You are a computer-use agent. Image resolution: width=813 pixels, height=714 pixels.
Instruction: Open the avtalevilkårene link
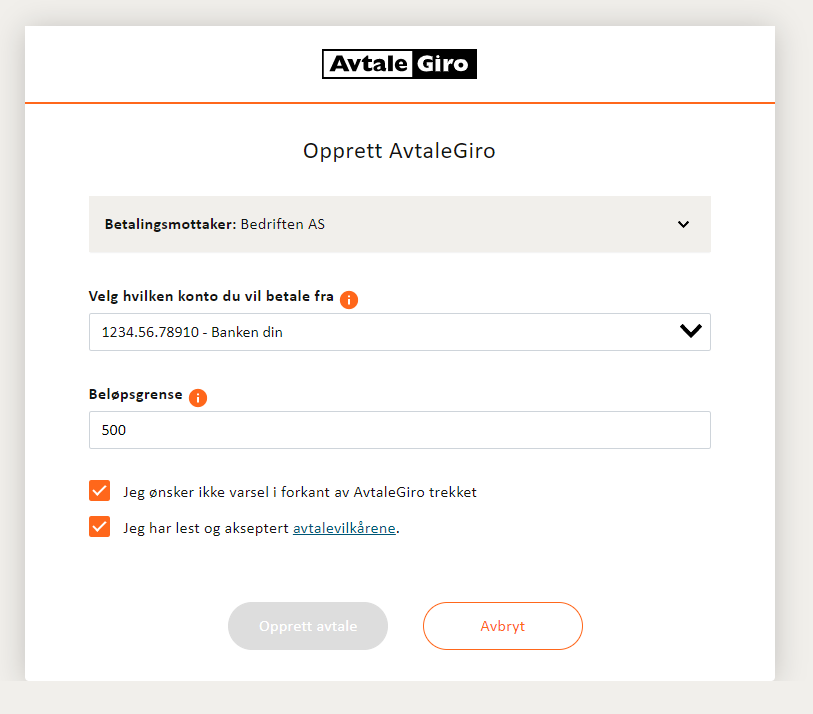coord(344,528)
